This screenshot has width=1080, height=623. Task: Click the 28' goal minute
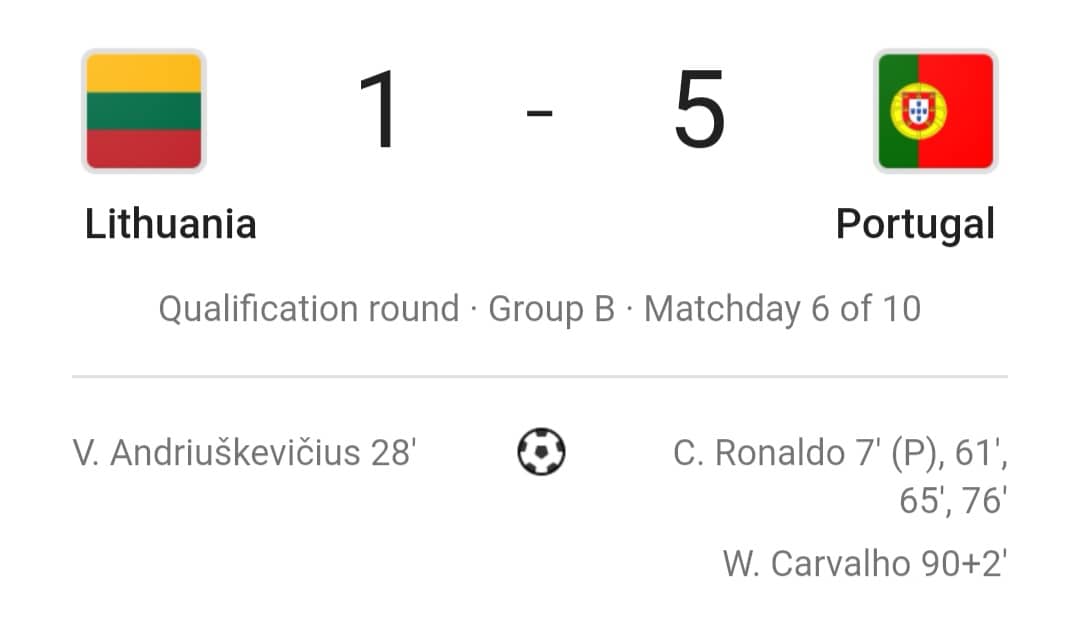click(393, 453)
